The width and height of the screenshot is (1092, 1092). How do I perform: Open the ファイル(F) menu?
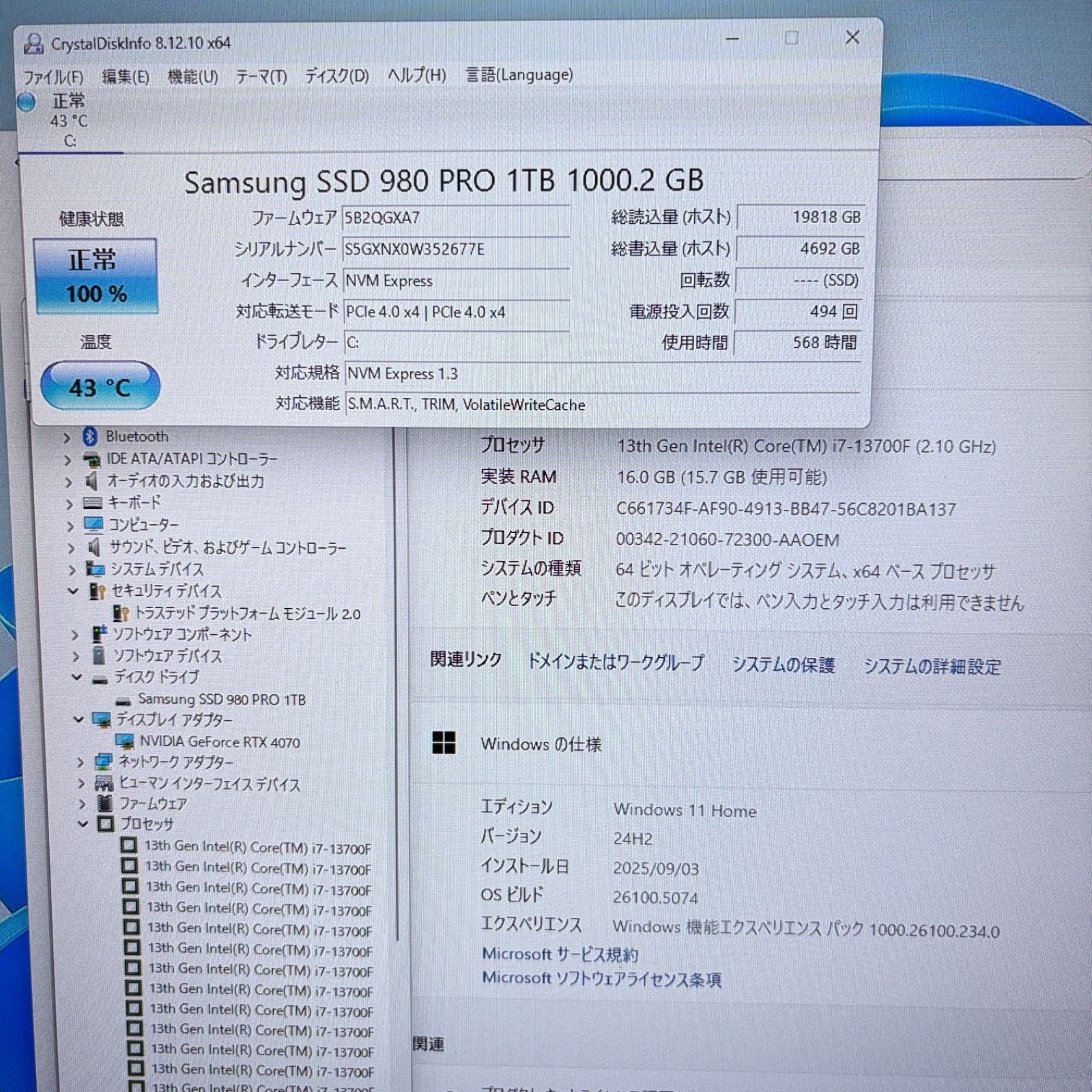coord(53,77)
